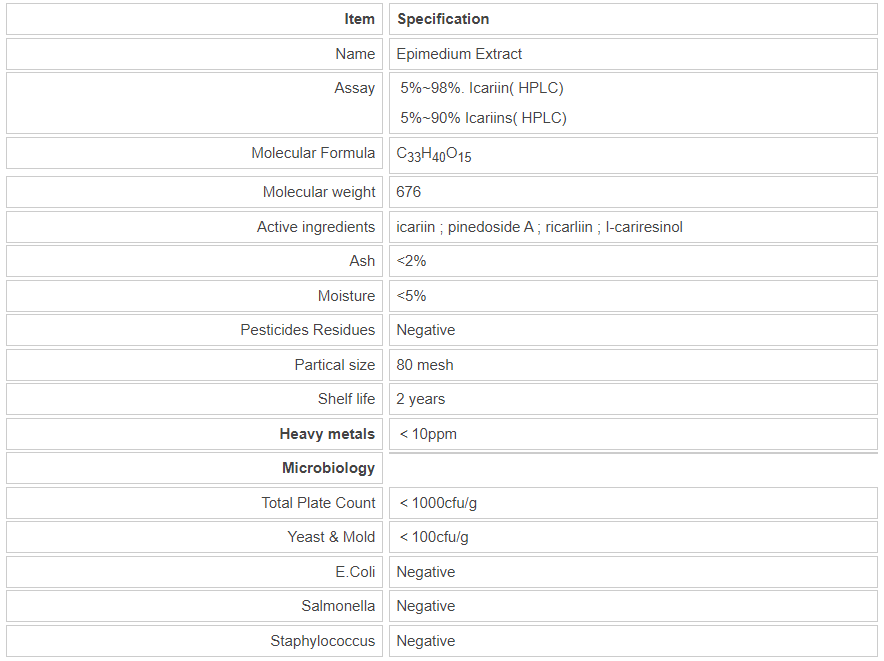The image size is (884, 661).
Task: Click the "Item" header cell
Action: pyautogui.click(x=359, y=19)
